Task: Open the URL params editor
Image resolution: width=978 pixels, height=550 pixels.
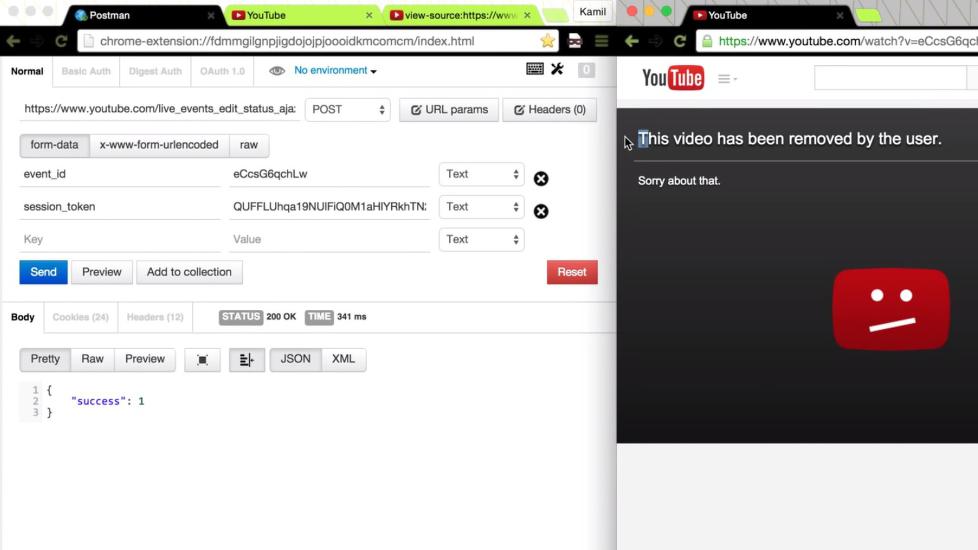Action: (449, 110)
